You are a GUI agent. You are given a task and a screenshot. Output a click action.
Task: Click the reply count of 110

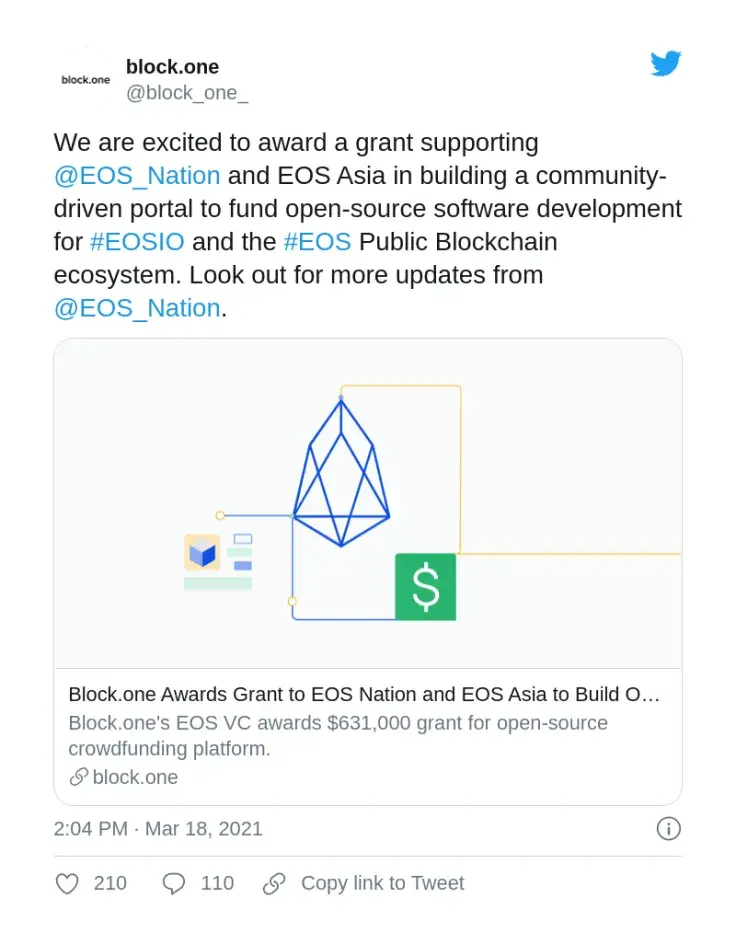pyautogui.click(x=218, y=883)
